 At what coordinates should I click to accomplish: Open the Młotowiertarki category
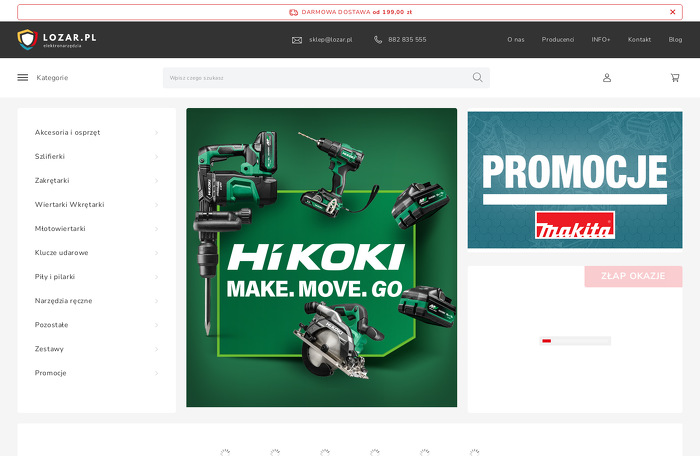coord(60,229)
